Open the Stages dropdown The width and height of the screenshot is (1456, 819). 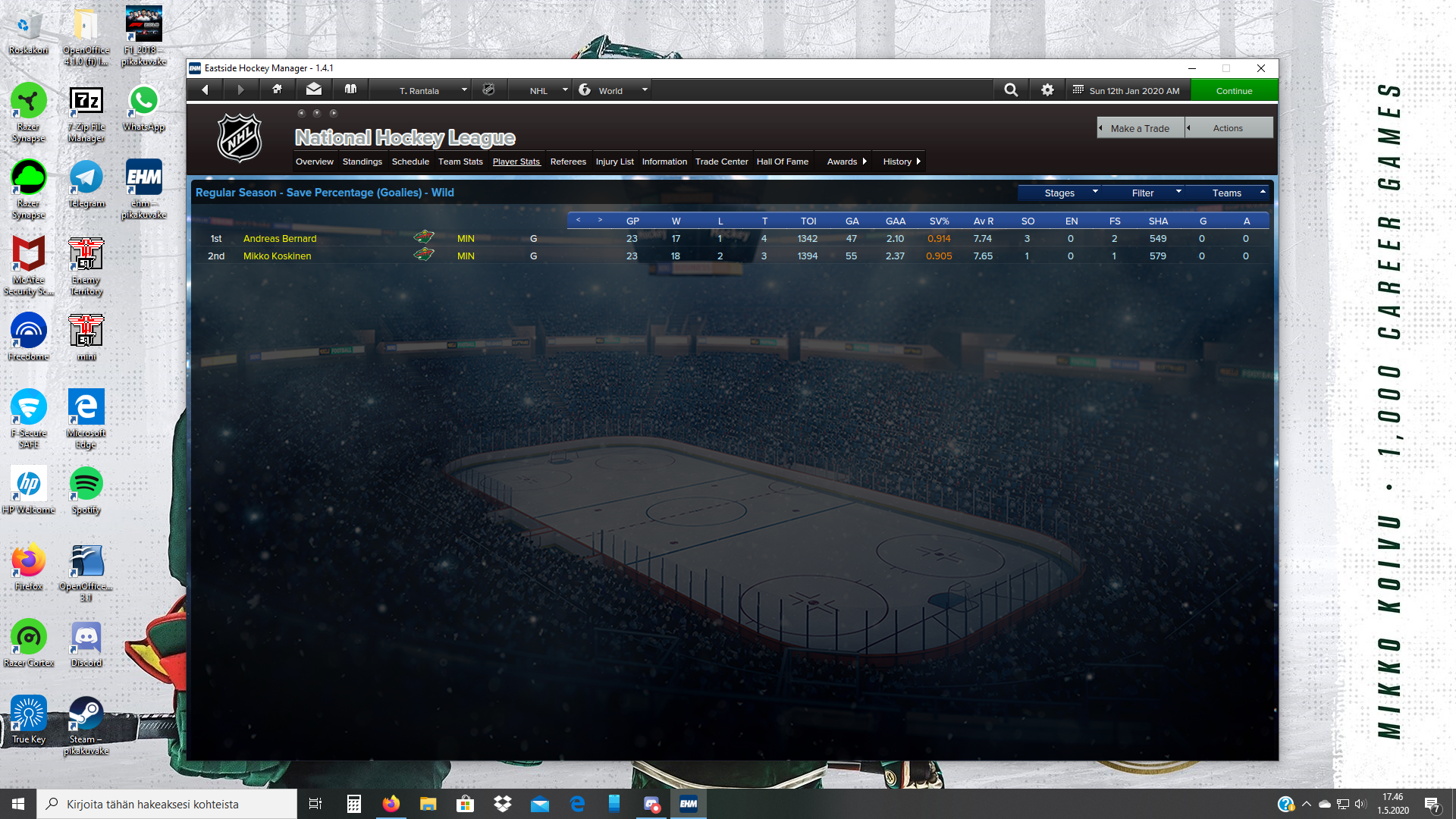(1059, 193)
